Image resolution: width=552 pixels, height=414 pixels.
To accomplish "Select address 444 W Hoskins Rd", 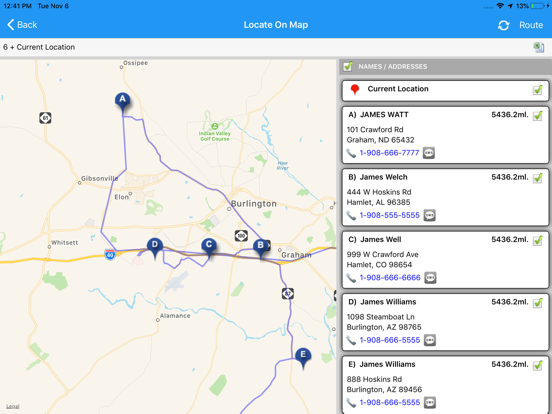I will click(x=379, y=192).
